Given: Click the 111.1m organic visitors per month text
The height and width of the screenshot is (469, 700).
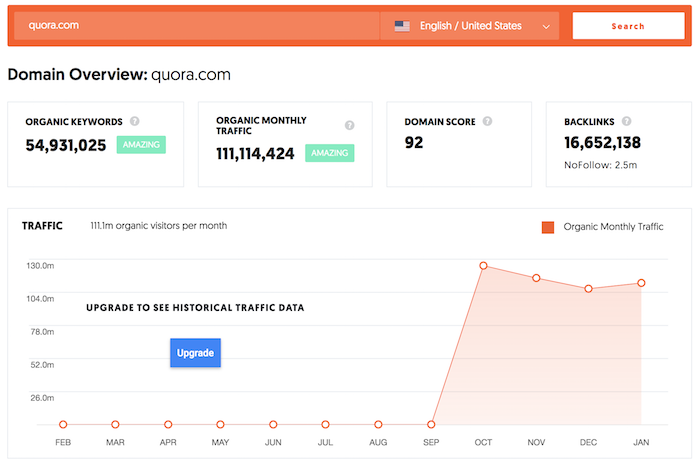Looking at the screenshot, I should tap(158, 226).
